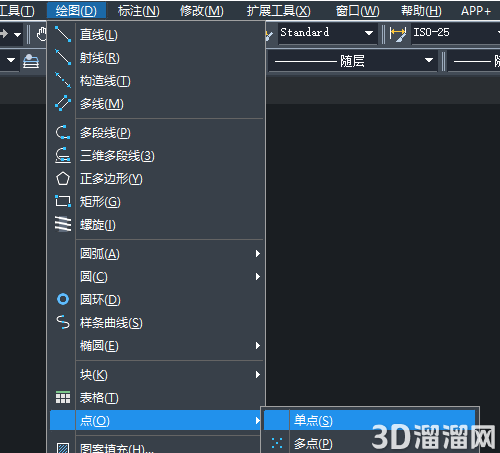This screenshot has width=500, height=453.
Task: Choose 样条曲线(S) menu entry
Action: point(157,323)
